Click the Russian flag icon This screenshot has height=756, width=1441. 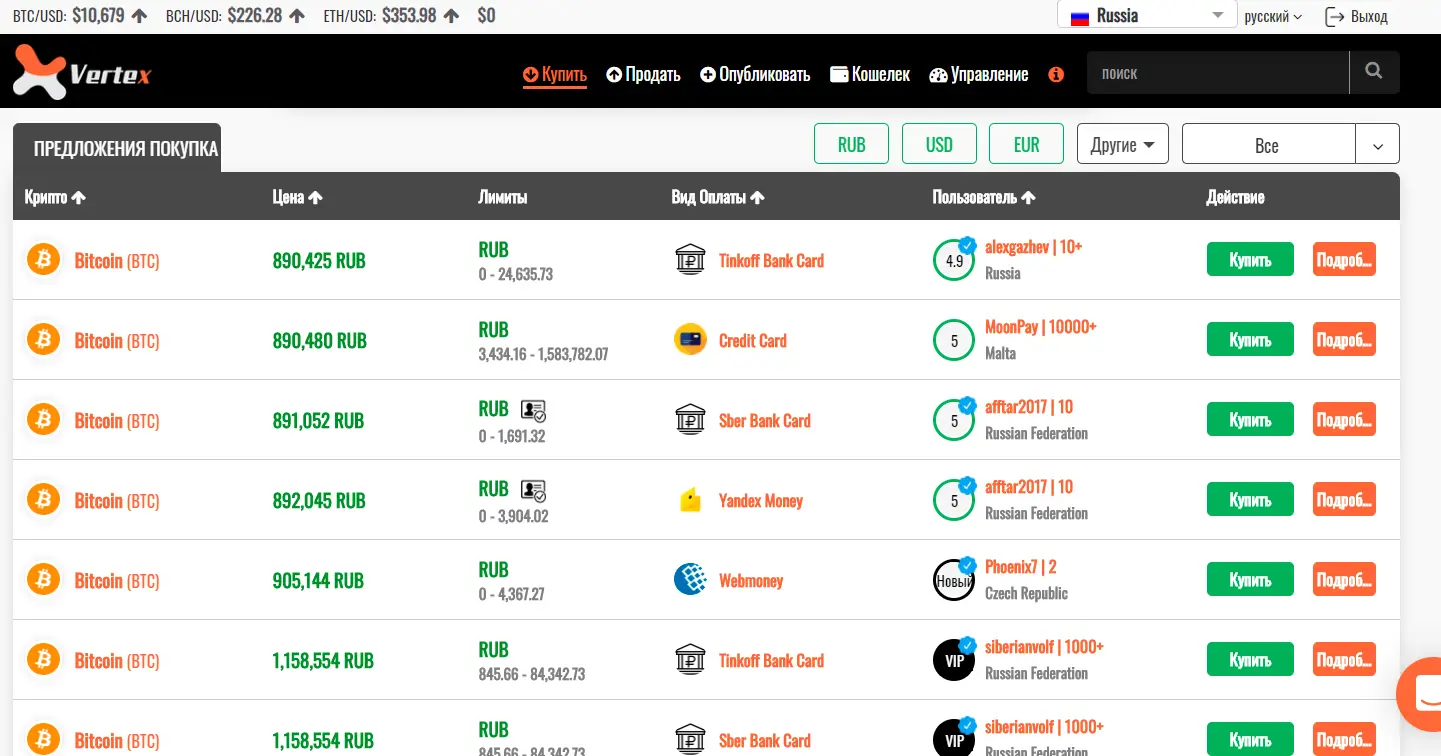tap(1080, 17)
